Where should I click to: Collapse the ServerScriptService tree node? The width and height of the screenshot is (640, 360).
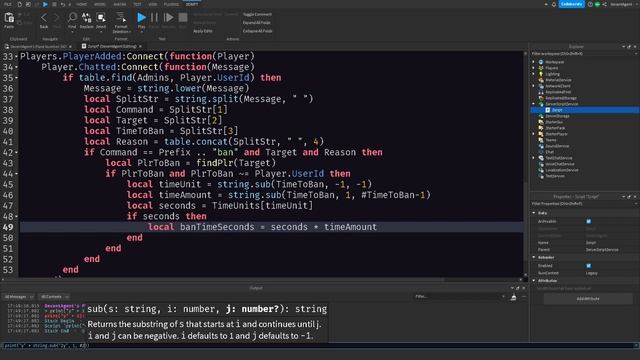coord(533,104)
